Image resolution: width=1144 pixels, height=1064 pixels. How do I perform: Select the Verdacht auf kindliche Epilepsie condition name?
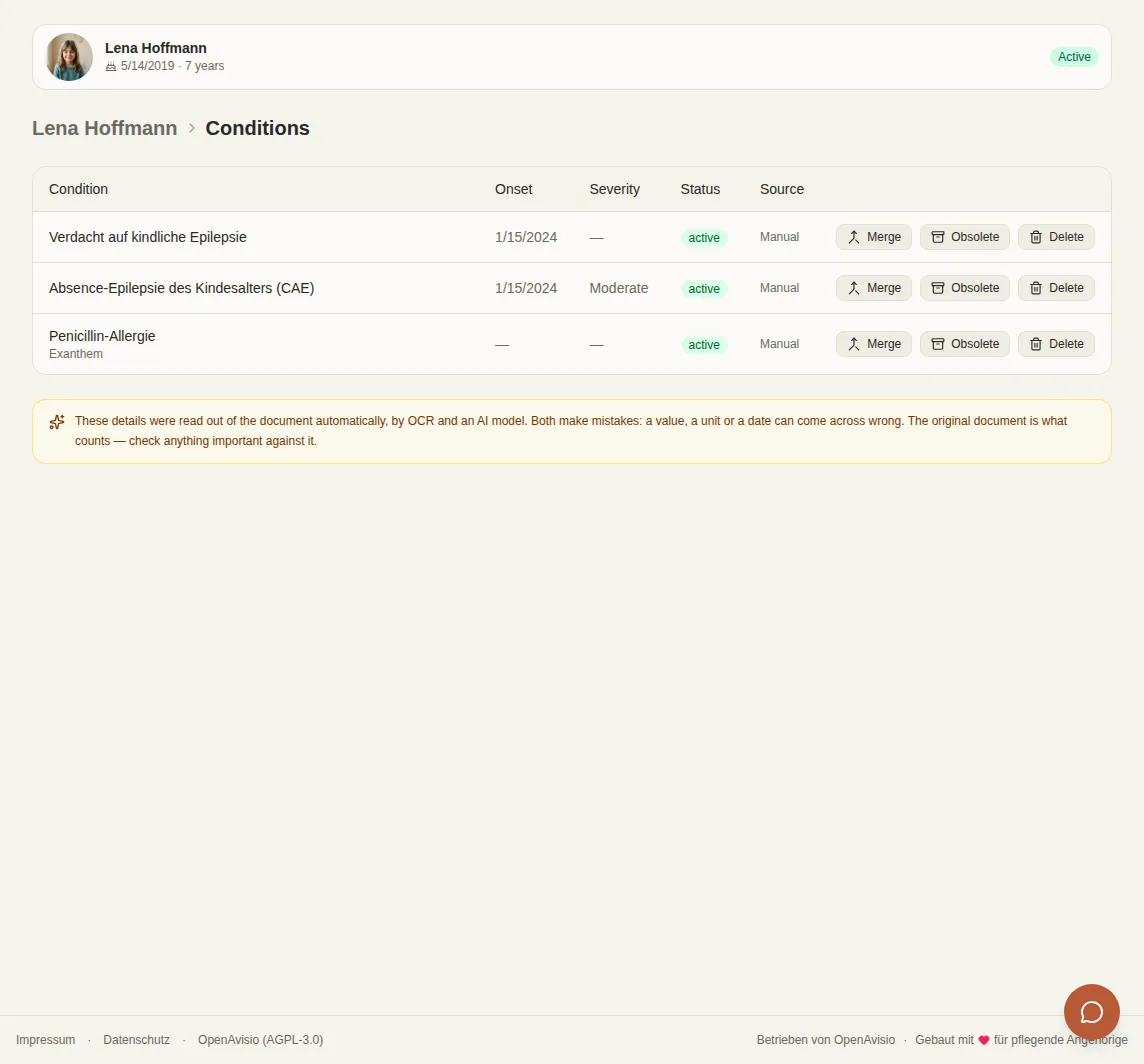coord(147,237)
